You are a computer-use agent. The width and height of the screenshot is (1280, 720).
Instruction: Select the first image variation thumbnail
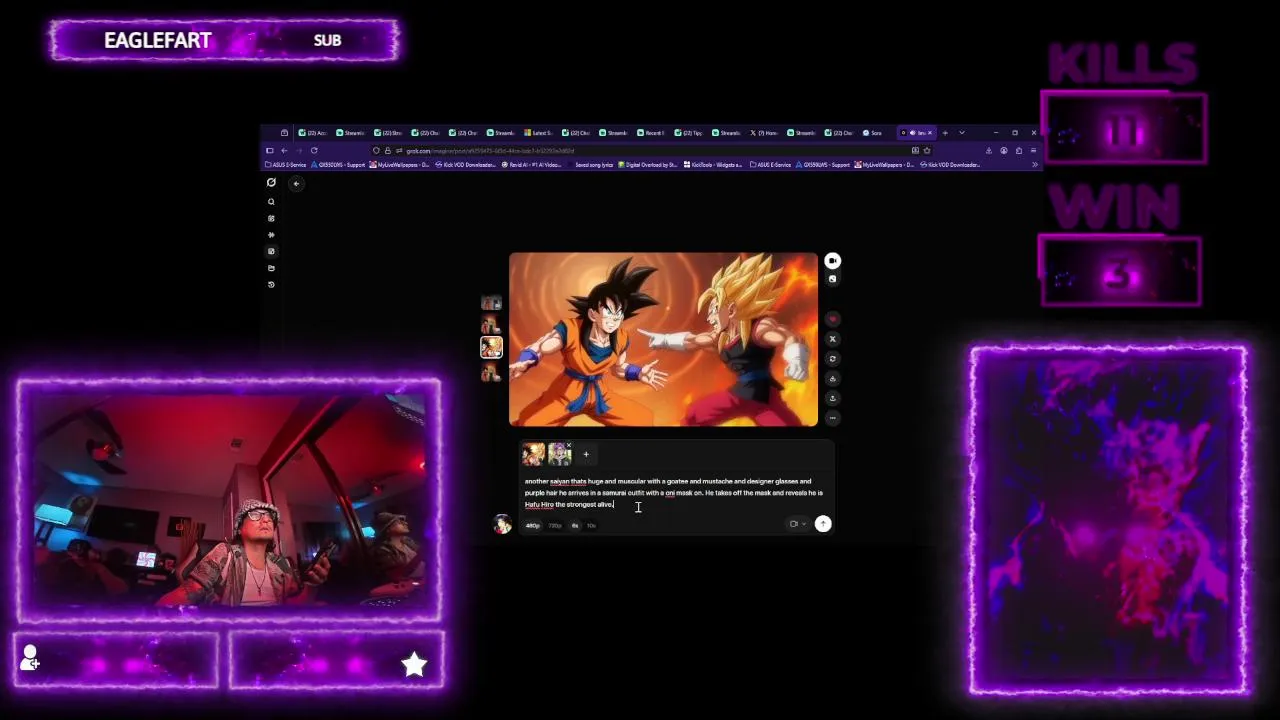pos(491,303)
